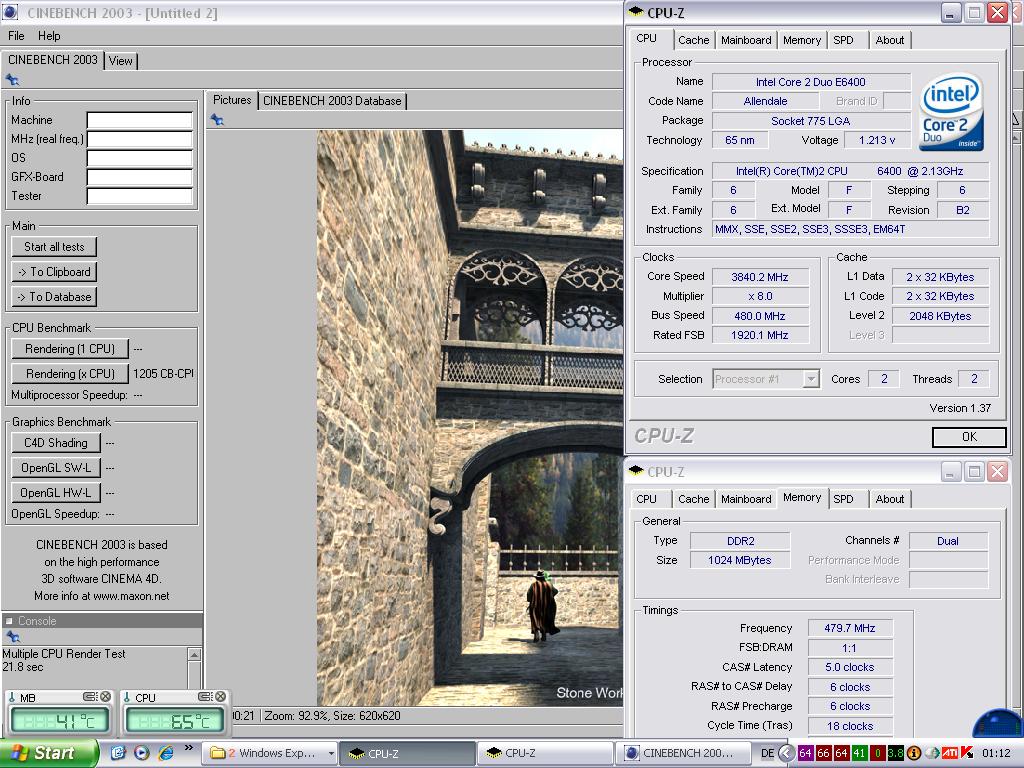Click Start all tests button
The height and width of the screenshot is (768, 1024).
[54, 247]
